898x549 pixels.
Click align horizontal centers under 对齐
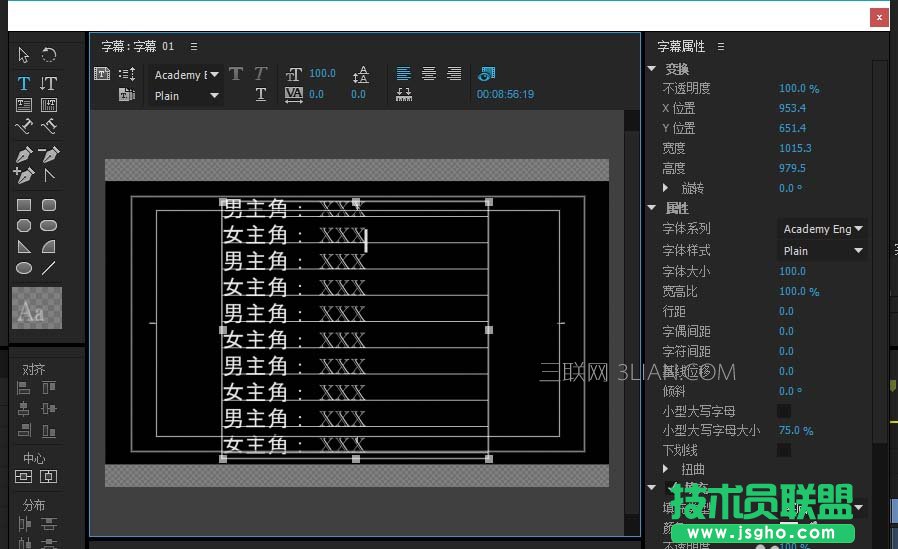point(23,409)
